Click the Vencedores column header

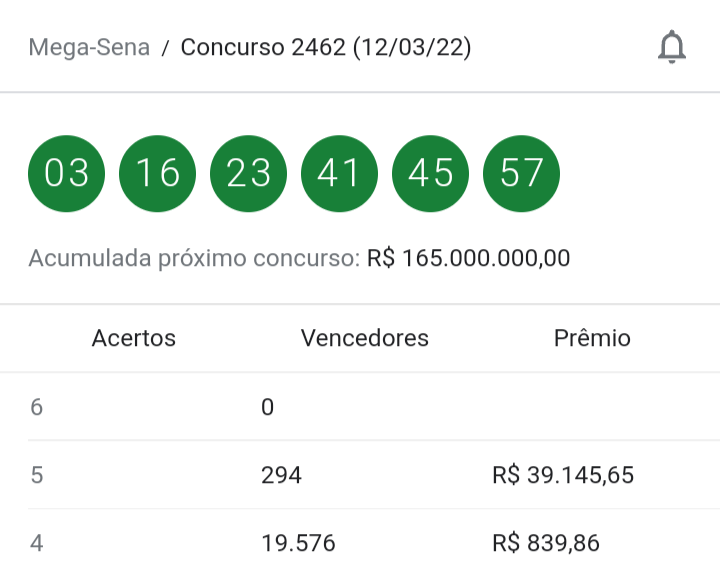click(365, 338)
